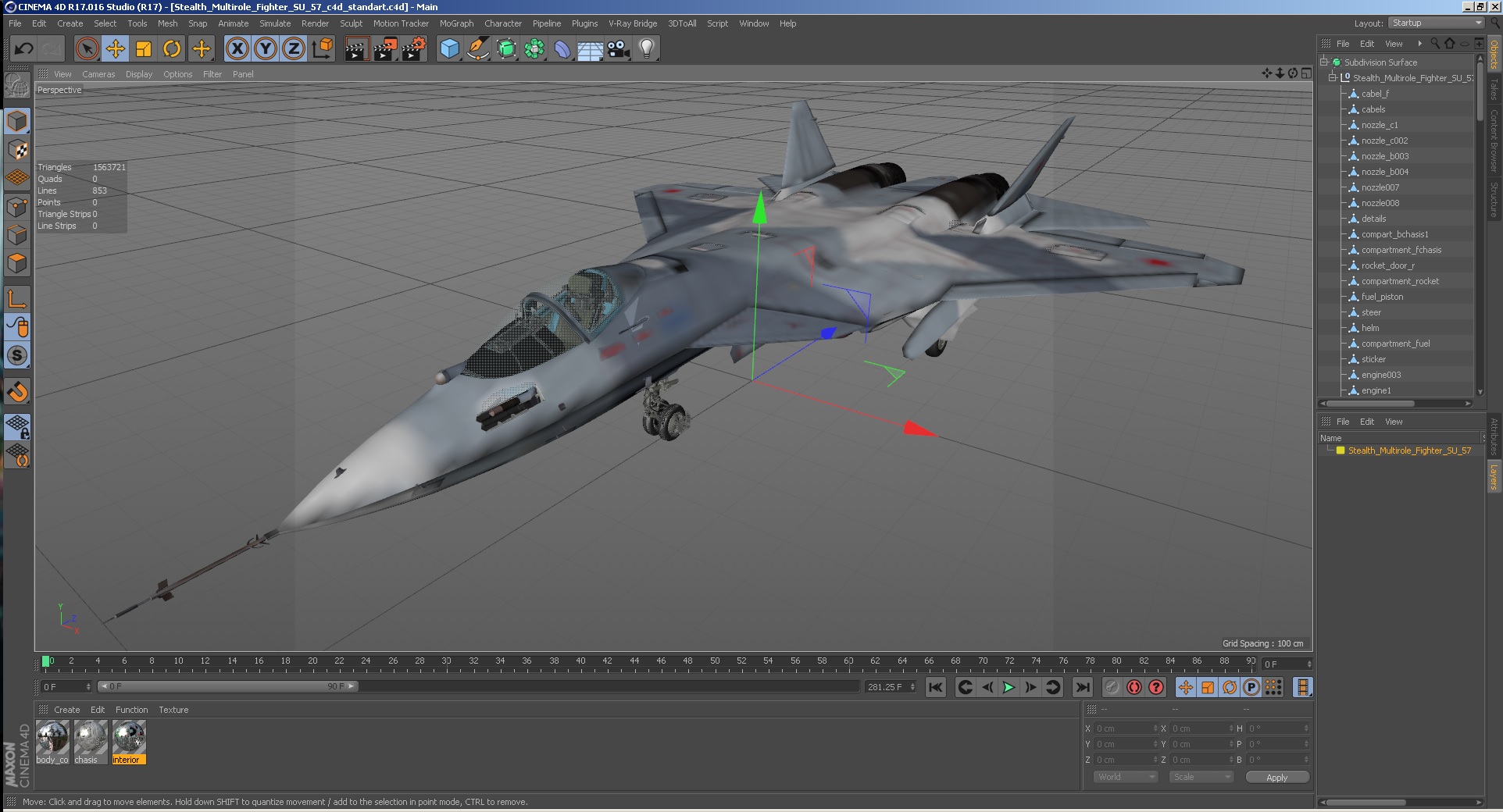Select the chasis material thumbnail

point(91,742)
